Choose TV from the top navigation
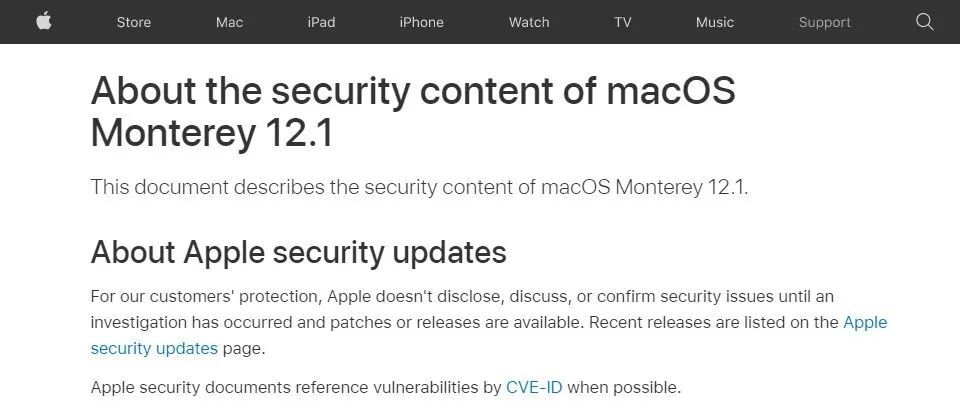 623,22
